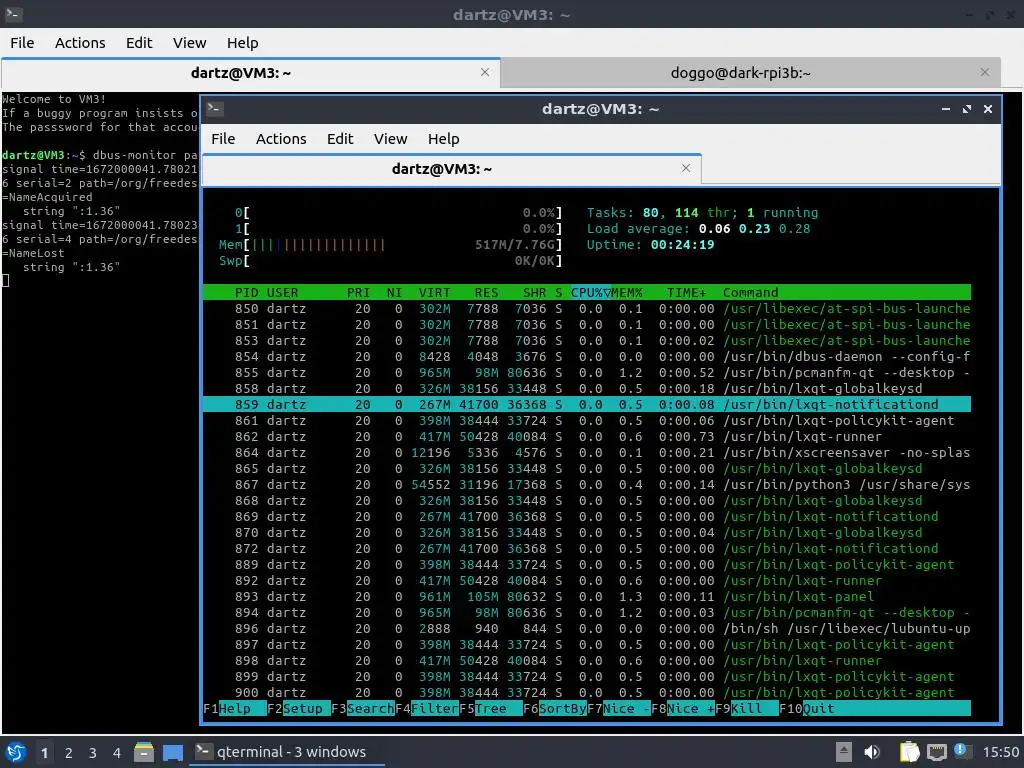Screen dimensions: 1024x768
Task: Click the blue show desktop icon in taskbar
Action: pyautogui.click(x=173, y=753)
